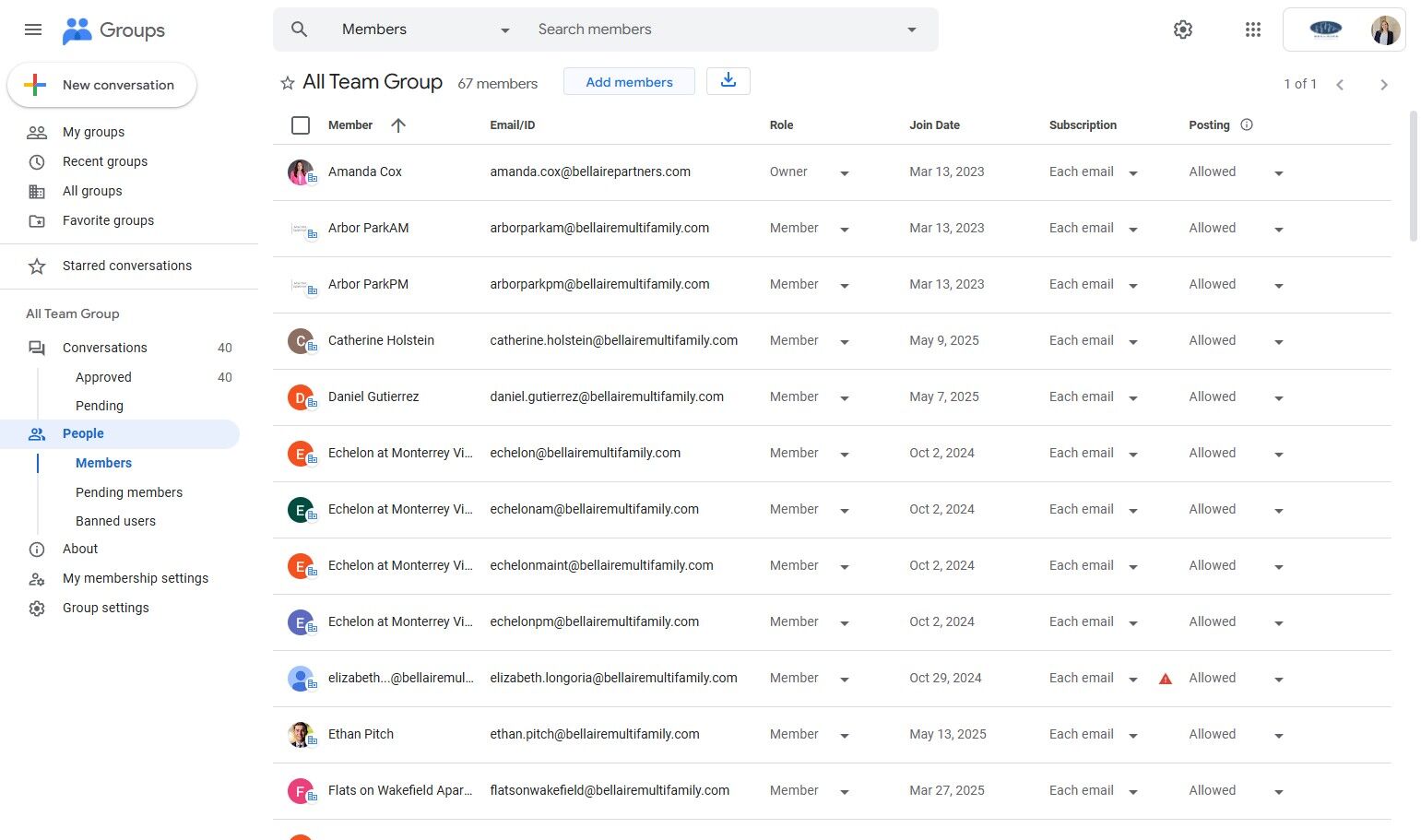Screen dimensions: 1421x840
Task: Star the All Team Group
Action: [288, 83]
